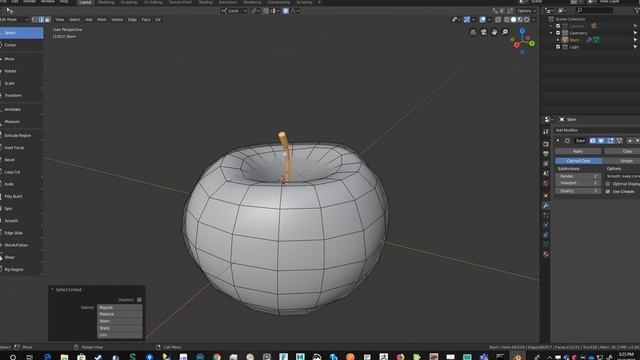Switch to vertex select mode

34,20
